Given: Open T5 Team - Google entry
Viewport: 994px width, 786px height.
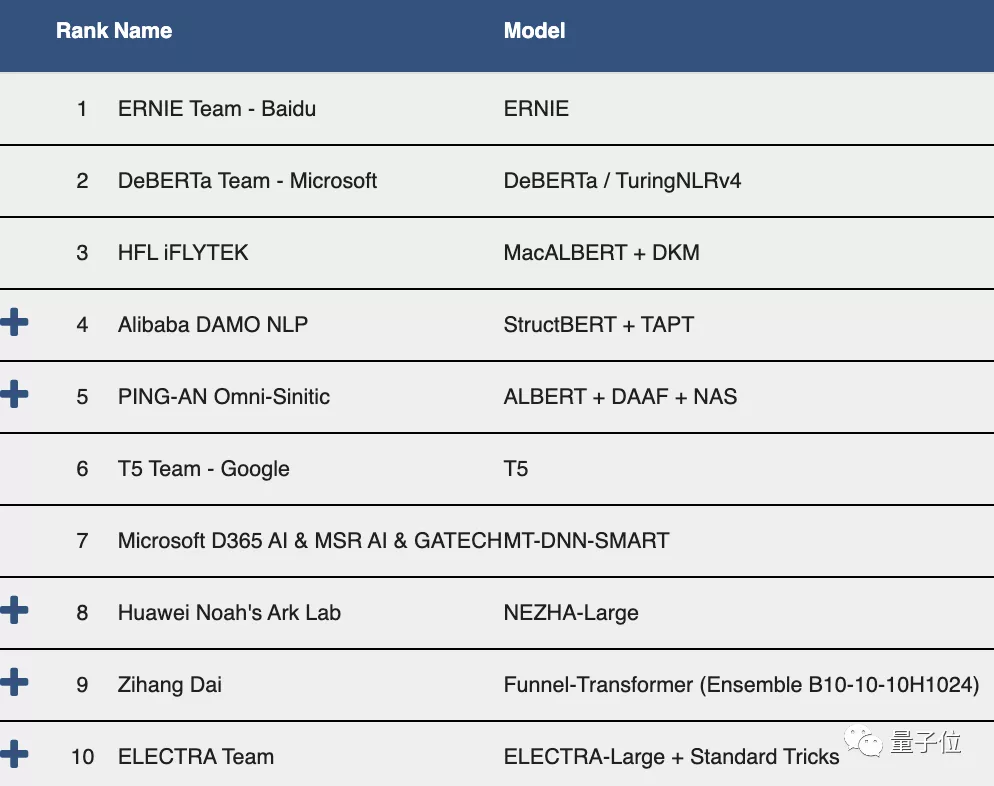Looking at the screenshot, I should pos(204,469).
